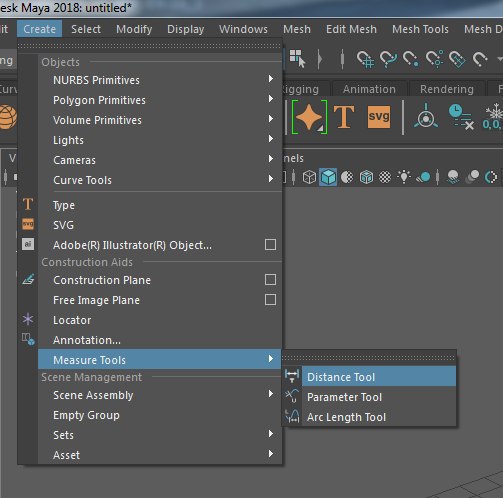This screenshot has width=503, height=498.
Task: Click the shelf SVG icon
Action: [379, 117]
